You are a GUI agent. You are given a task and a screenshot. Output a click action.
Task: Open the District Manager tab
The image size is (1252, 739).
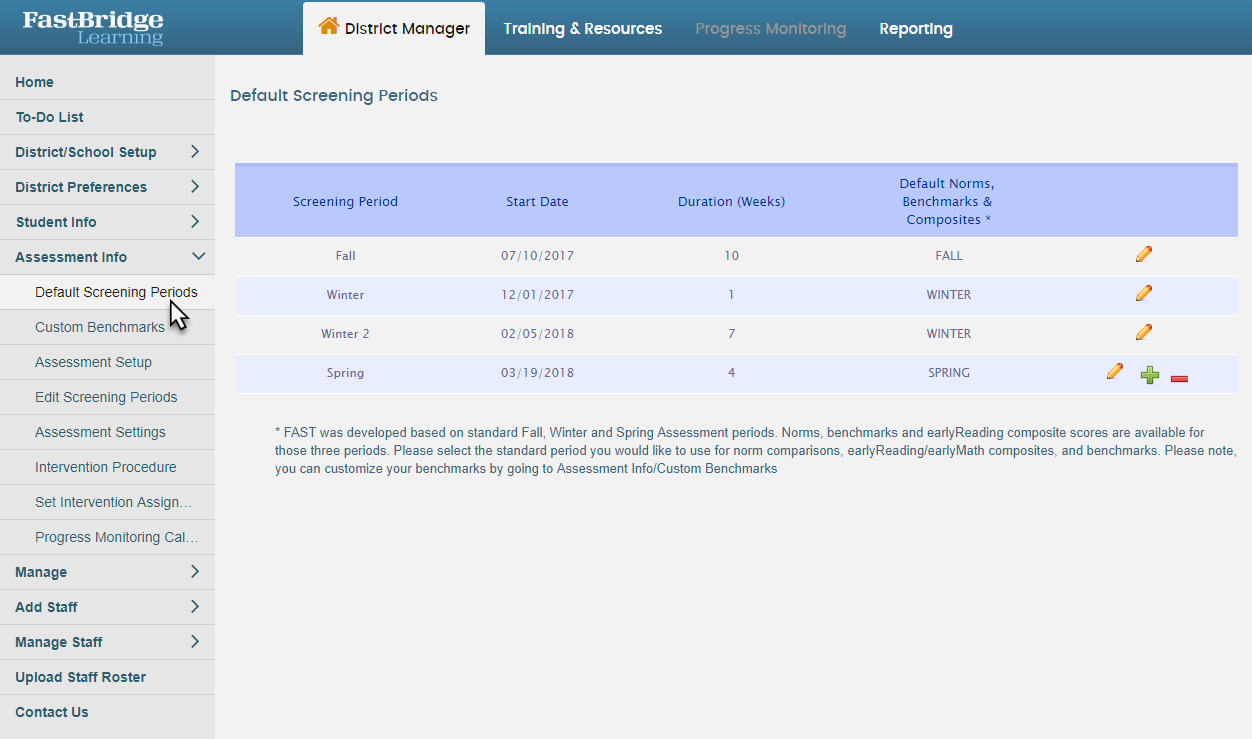coord(394,28)
